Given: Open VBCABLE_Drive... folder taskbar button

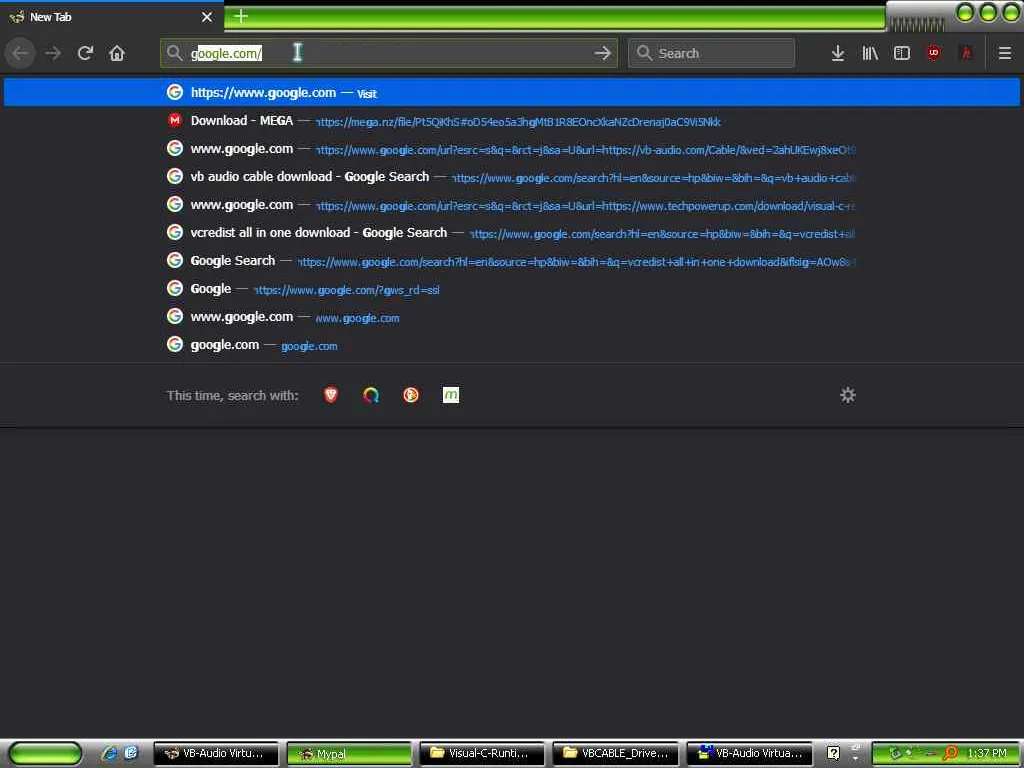Looking at the screenshot, I should [x=616, y=754].
